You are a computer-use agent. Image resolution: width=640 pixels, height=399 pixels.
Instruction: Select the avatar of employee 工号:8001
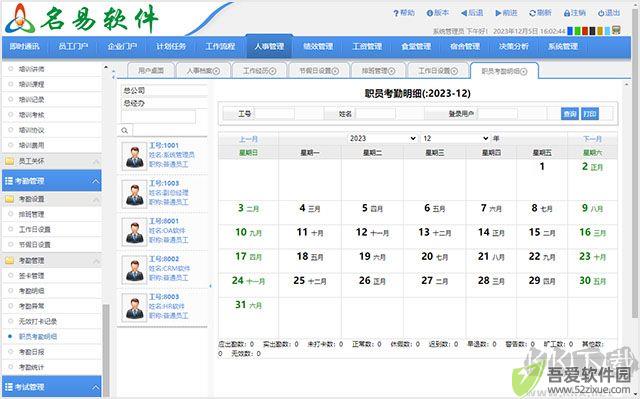point(134,232)
